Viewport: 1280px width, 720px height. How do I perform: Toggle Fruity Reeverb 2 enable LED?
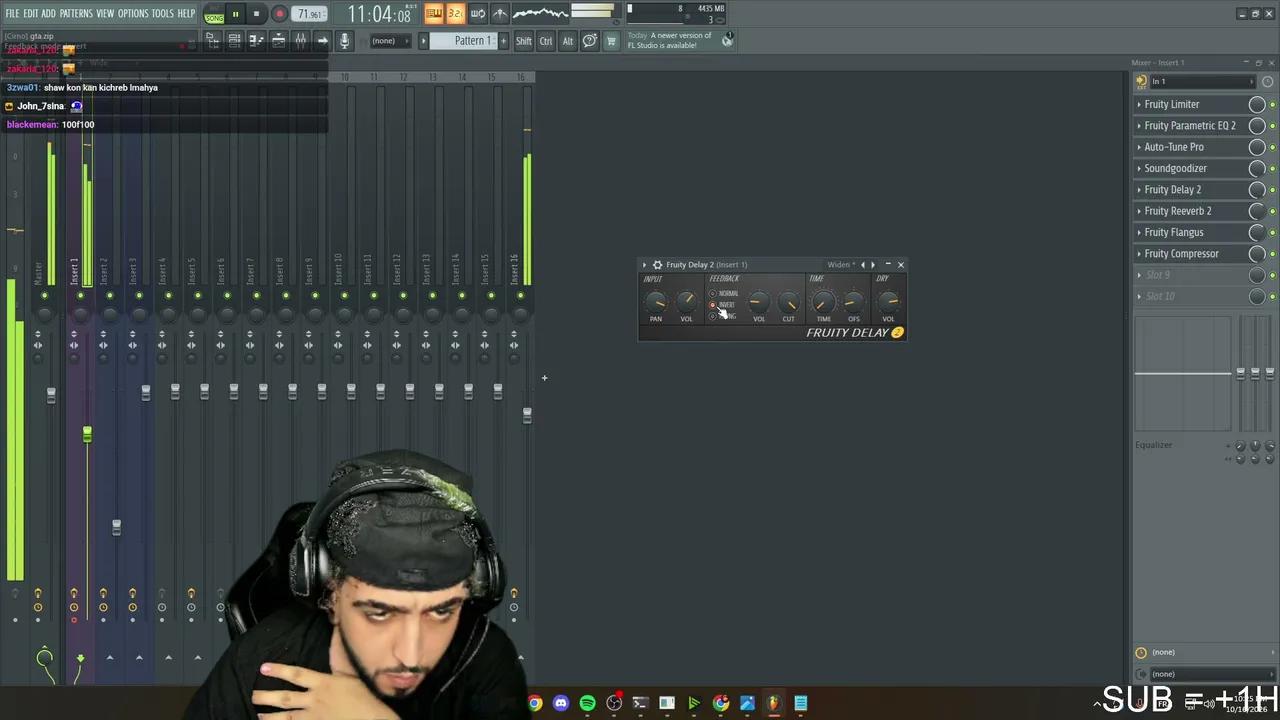[1272, 211]
